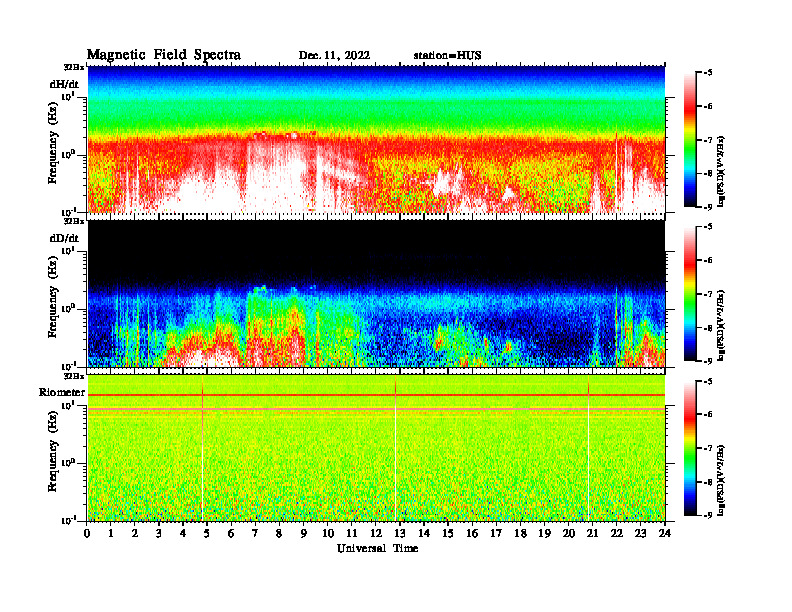Click the hour '2' tick label
Screen dimensions: 792x612
pyautogui.click(x=135, y=534)
